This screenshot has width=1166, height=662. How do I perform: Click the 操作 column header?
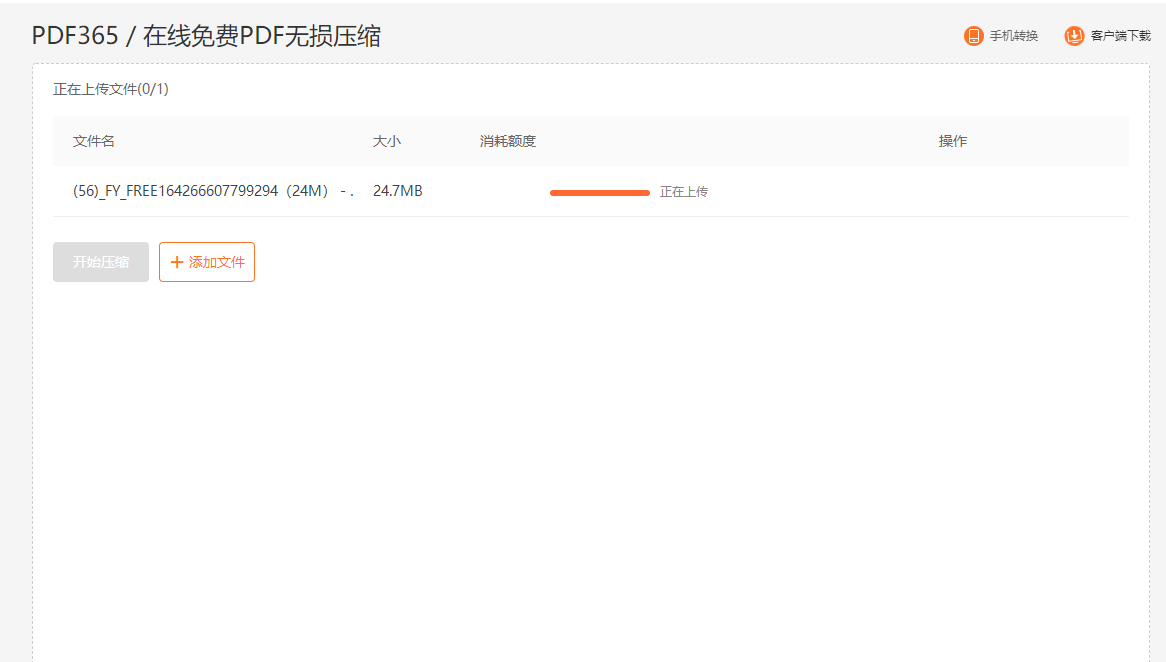click(952, 141)
